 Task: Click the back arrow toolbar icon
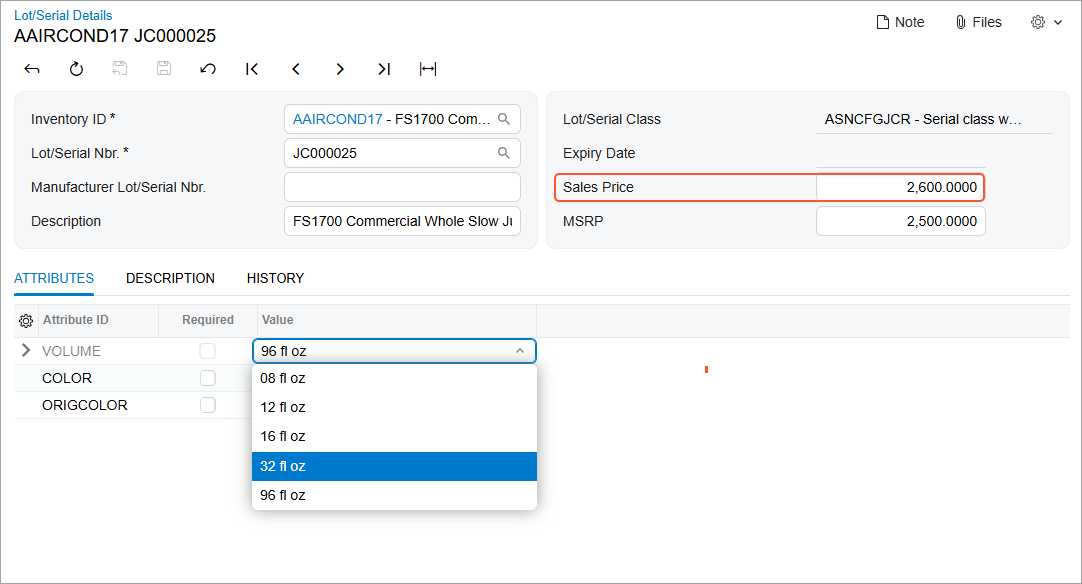tap(32, 69)
